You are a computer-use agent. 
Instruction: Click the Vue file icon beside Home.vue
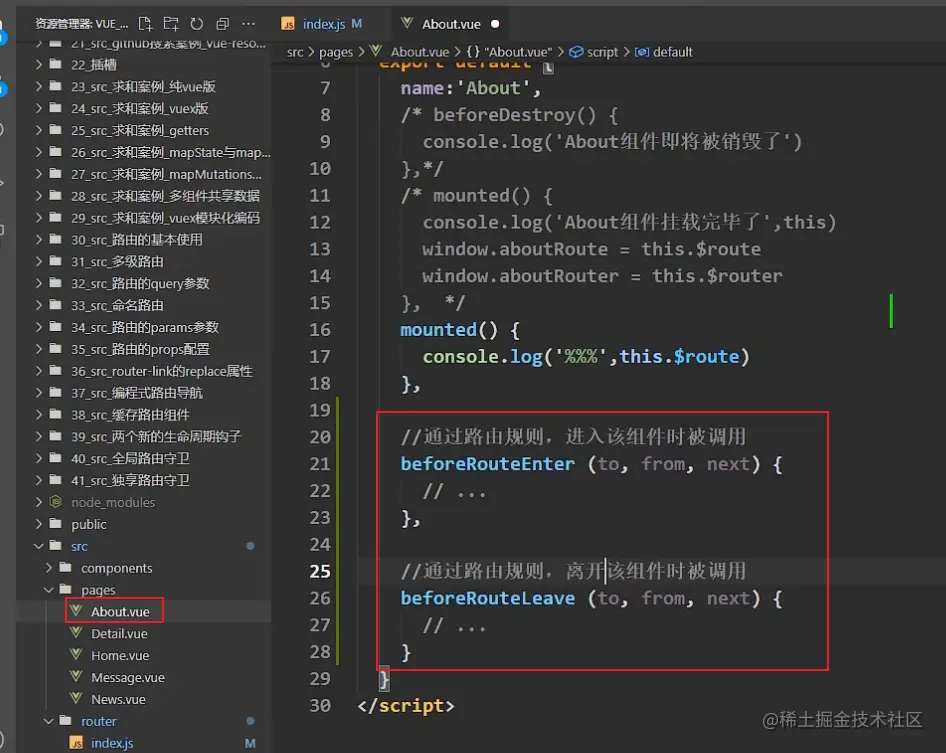pyautogui.click(x=76, y=655)
